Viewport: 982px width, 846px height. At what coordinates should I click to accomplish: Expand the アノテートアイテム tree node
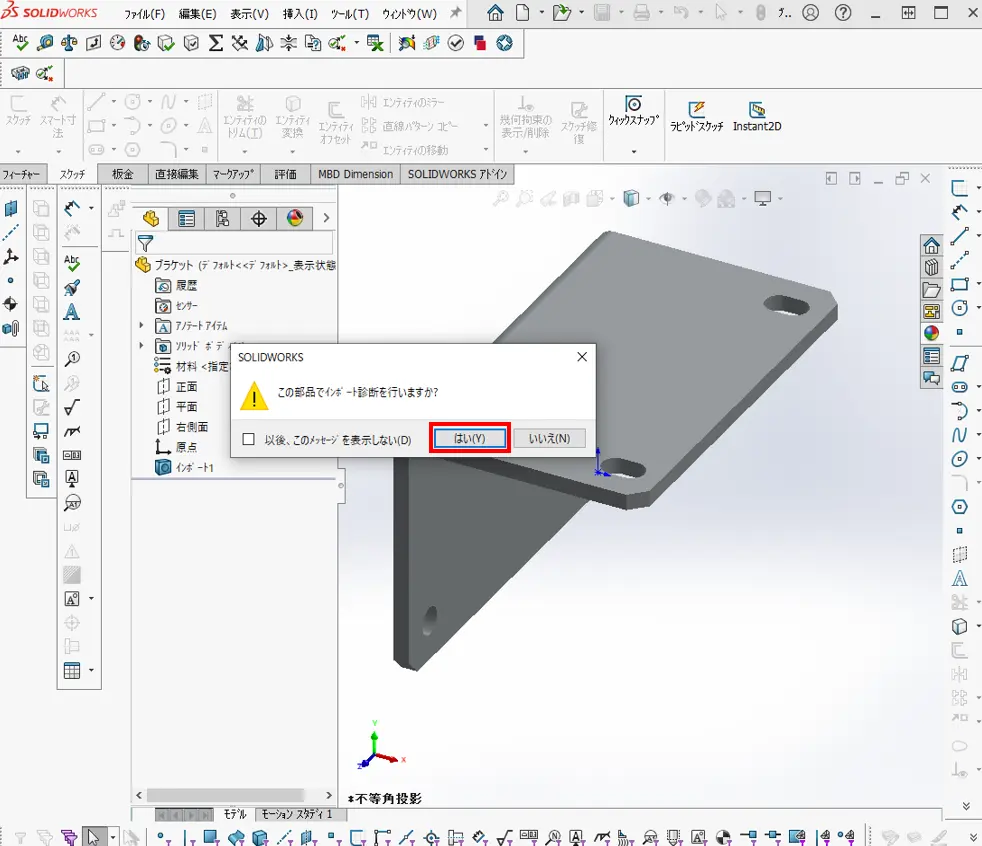point(141,326)
